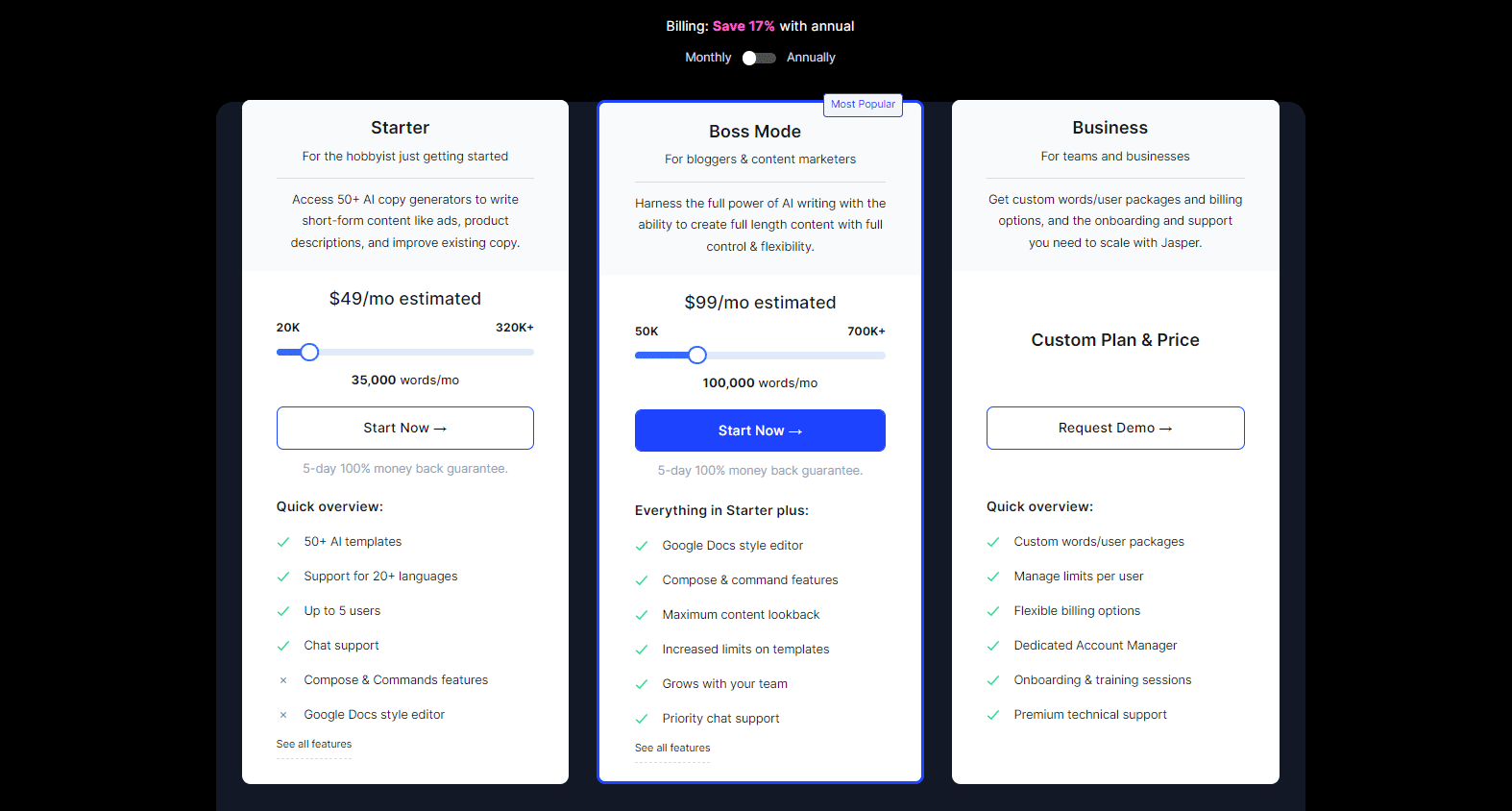Click the Save 17% pink text
The image size is (1512, 811).
coord(744,26)
